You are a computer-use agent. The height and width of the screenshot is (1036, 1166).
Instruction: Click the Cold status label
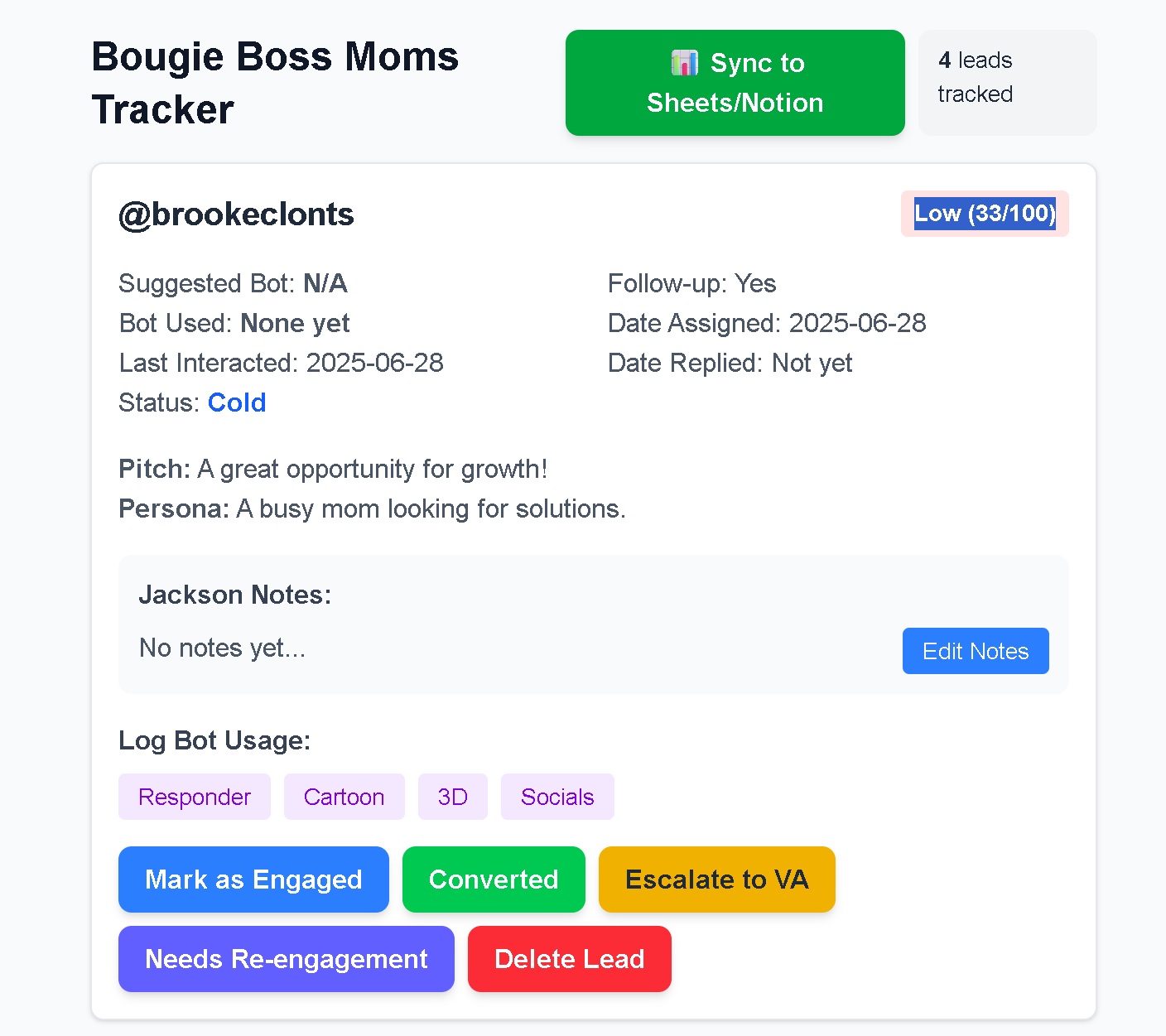(x=237, y=402)
